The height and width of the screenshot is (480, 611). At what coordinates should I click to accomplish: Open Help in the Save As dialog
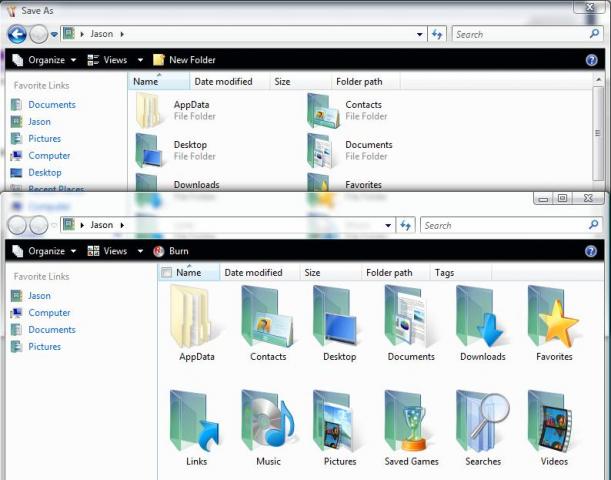592,60
